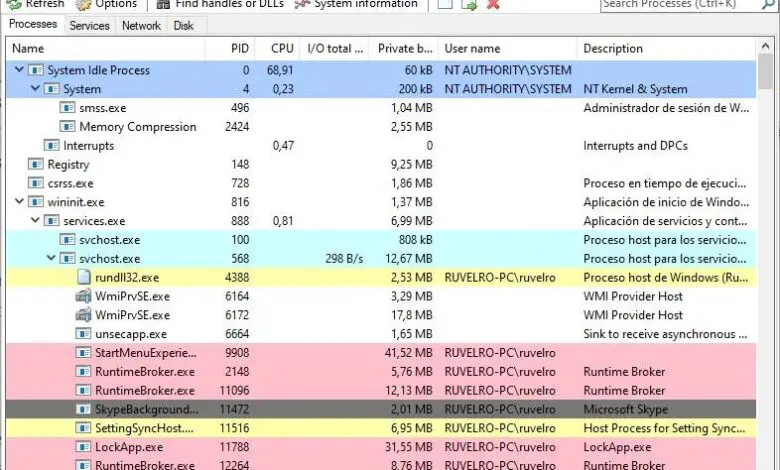Viewport: 780px width, 470px height.
Task: Select the rundll32.exe process name
Action: coord(127,278)
